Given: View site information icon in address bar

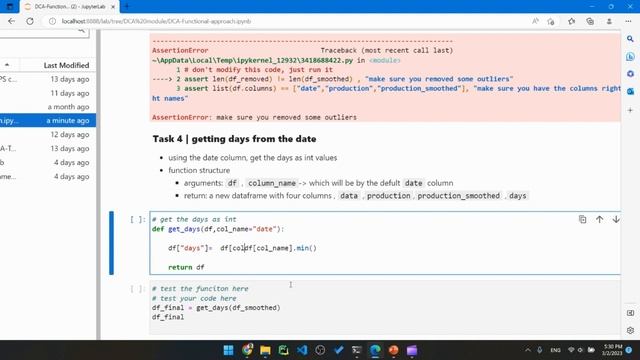Looking at the screenshot, I should 52,21.
